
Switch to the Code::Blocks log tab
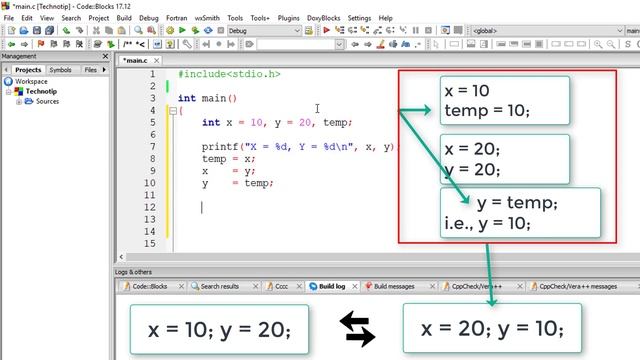150,287
